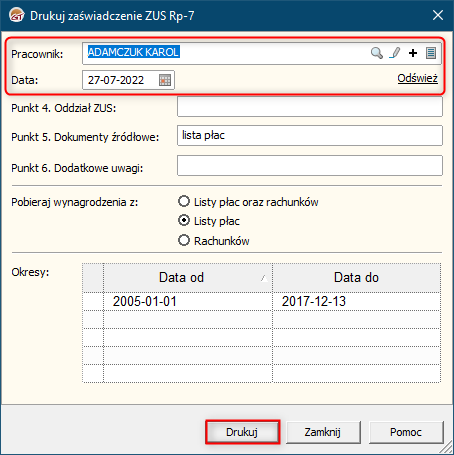The image size is (454, 455).
Task: Click the Zamknij button
Action: click(x=323, y=432)
